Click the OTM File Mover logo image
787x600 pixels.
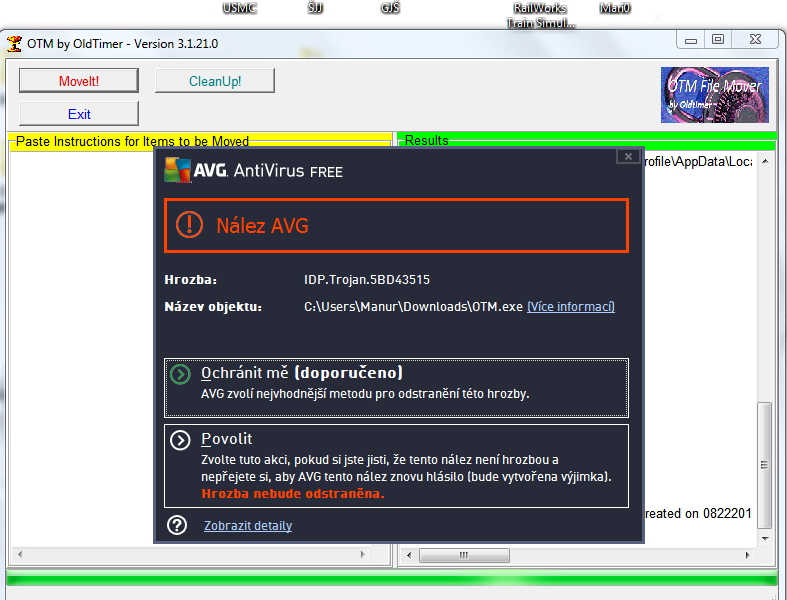pyautogui.click(x=714, y=94)
